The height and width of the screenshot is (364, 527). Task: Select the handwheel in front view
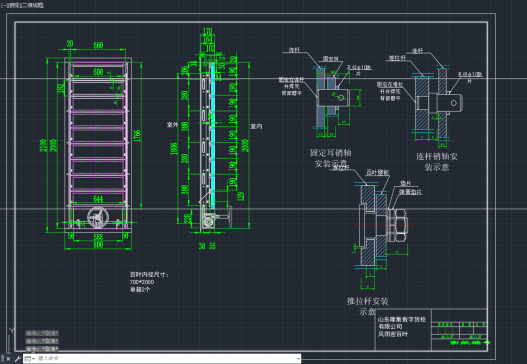click(98, 217)
